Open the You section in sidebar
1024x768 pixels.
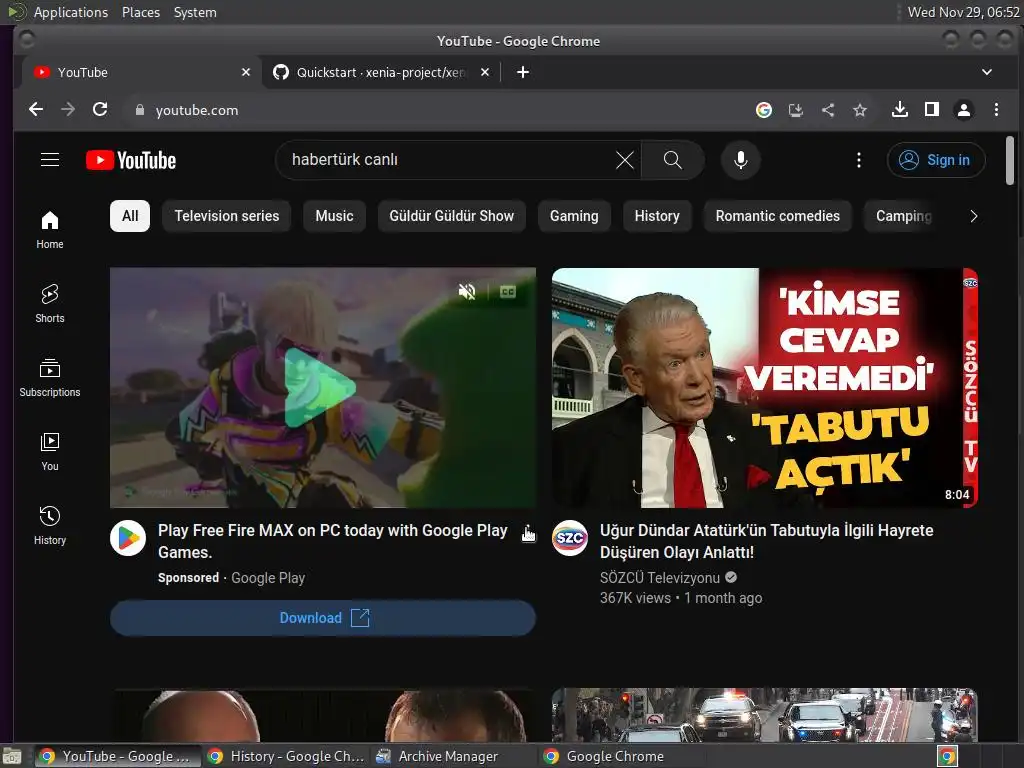click(50, 452)
